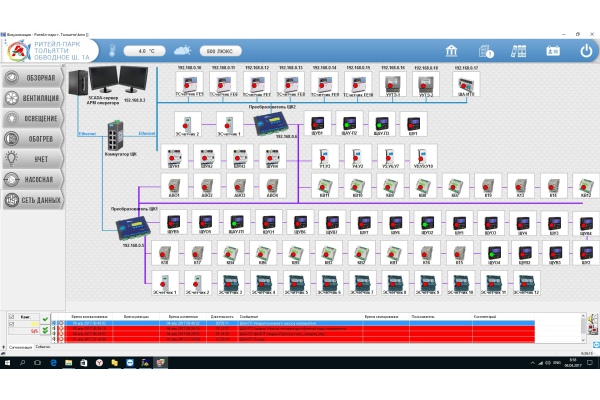Click the temperature reading field in header
Image resolution: width=600 pixels, height=400 pixels.
(x=152, y=50)
